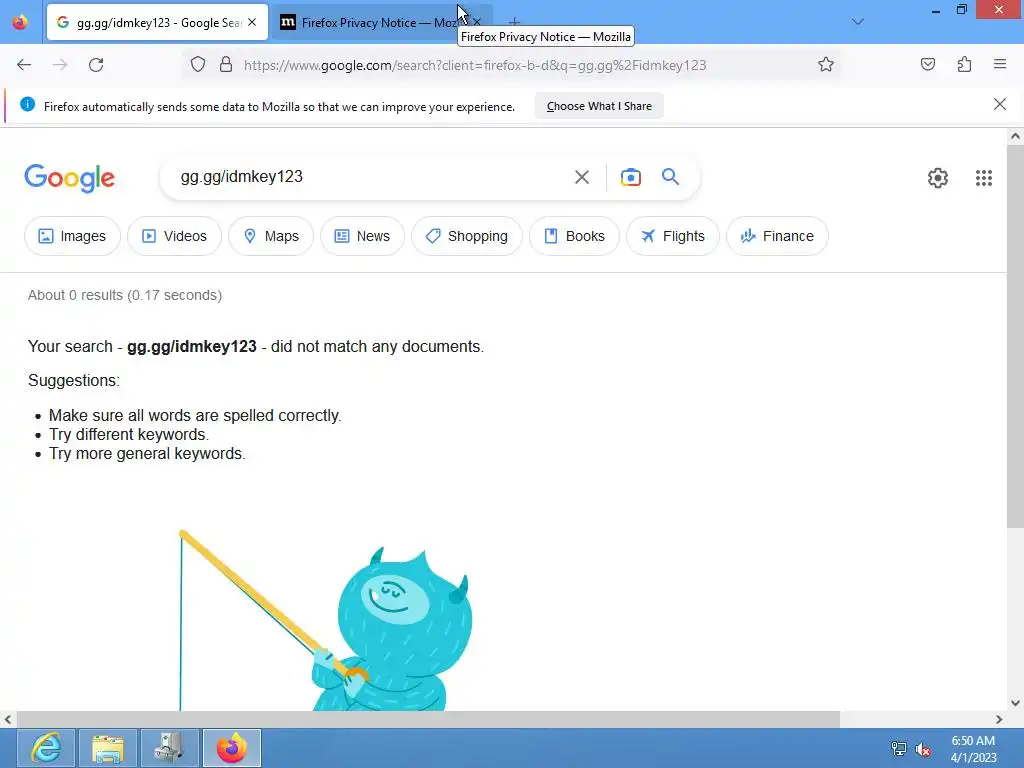Switch to the gg.gg/idmkey123 Google Search tab
1024x768 pixels.
[157, 22]
